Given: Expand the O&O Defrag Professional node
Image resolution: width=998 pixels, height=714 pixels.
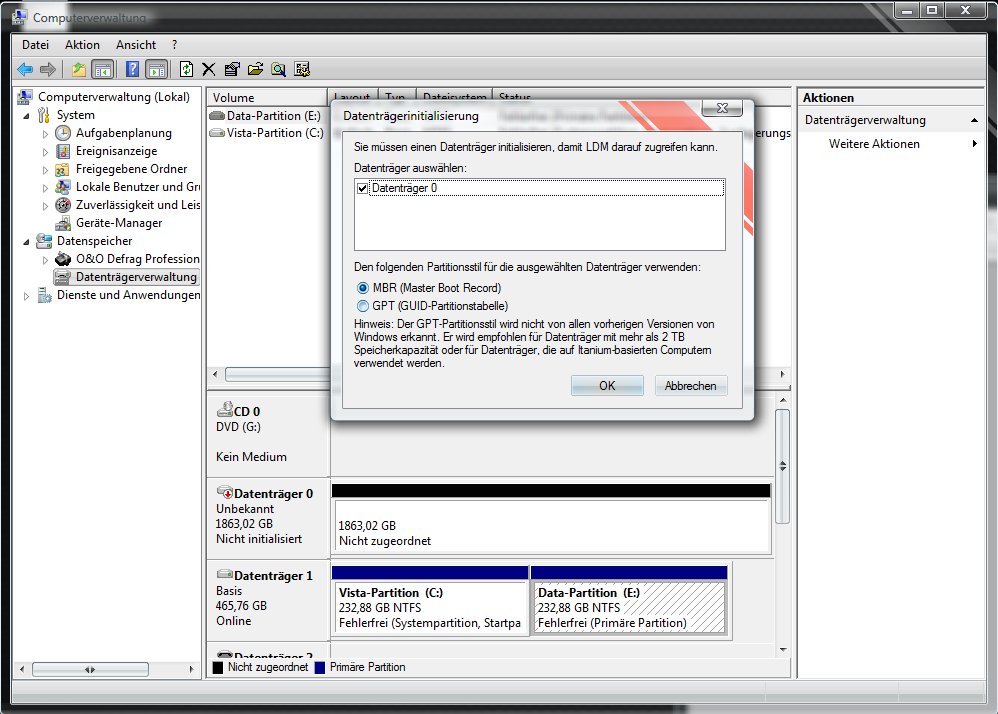Looking at the screenshot, I should [x=45, y=260].
